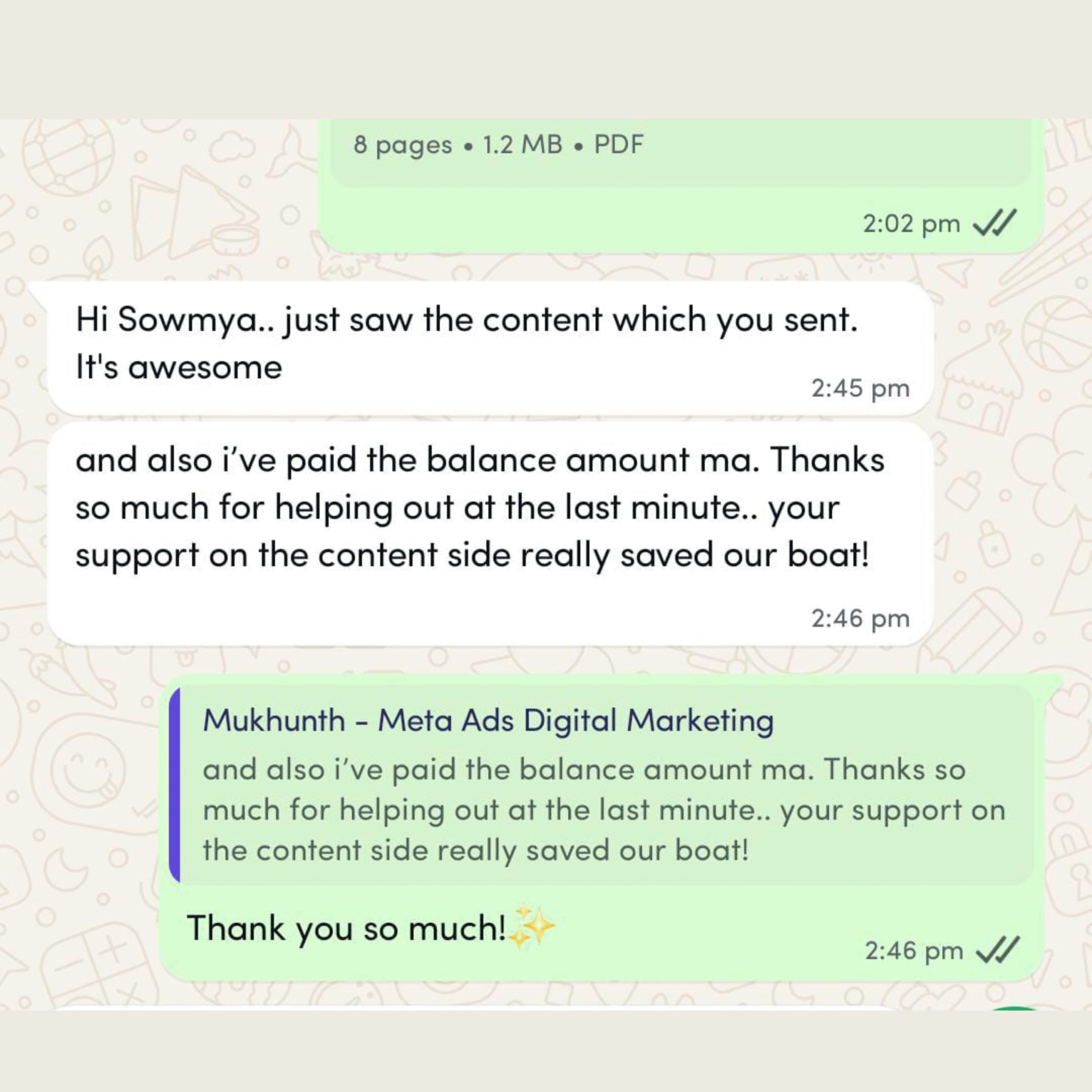
Task: Select the received balance amount message bubble
Action: point(489,534)
